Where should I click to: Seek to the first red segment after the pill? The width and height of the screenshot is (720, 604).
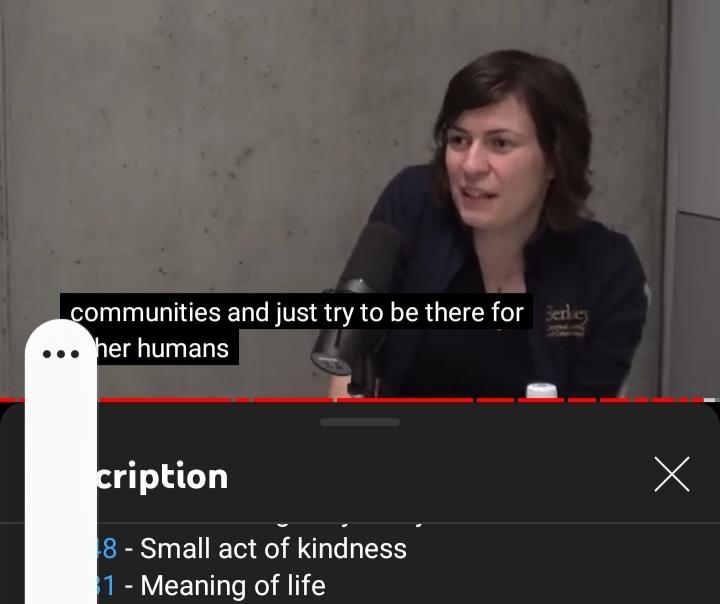click(x=166, y=400)
